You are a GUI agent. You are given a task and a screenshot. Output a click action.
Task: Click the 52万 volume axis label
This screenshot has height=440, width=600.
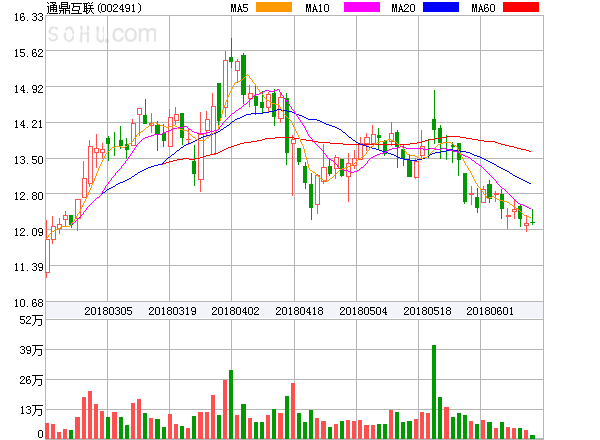[31, 320]
